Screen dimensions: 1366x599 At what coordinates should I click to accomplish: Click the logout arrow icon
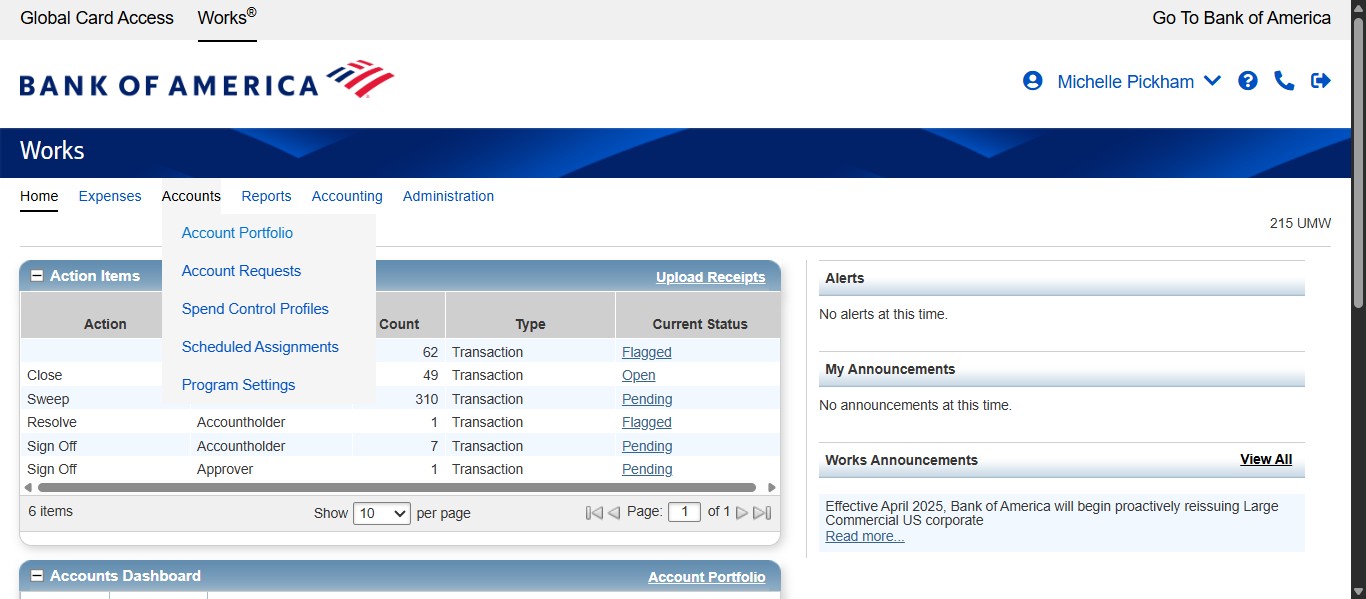tap(1321, 81)
